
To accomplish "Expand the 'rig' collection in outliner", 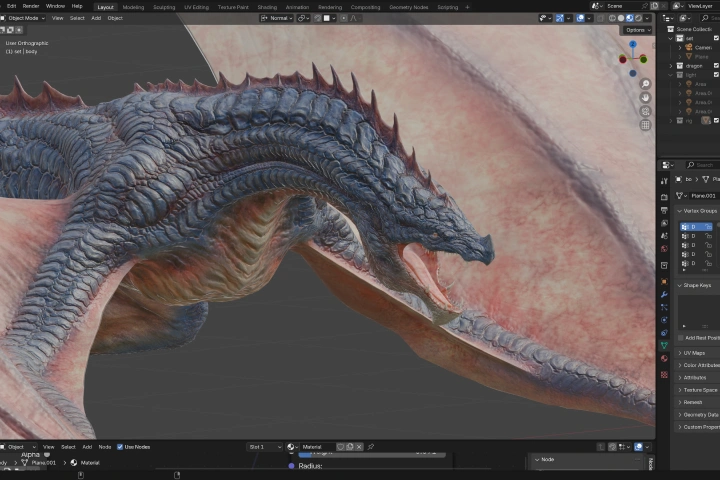I will [x=670, y=121].
